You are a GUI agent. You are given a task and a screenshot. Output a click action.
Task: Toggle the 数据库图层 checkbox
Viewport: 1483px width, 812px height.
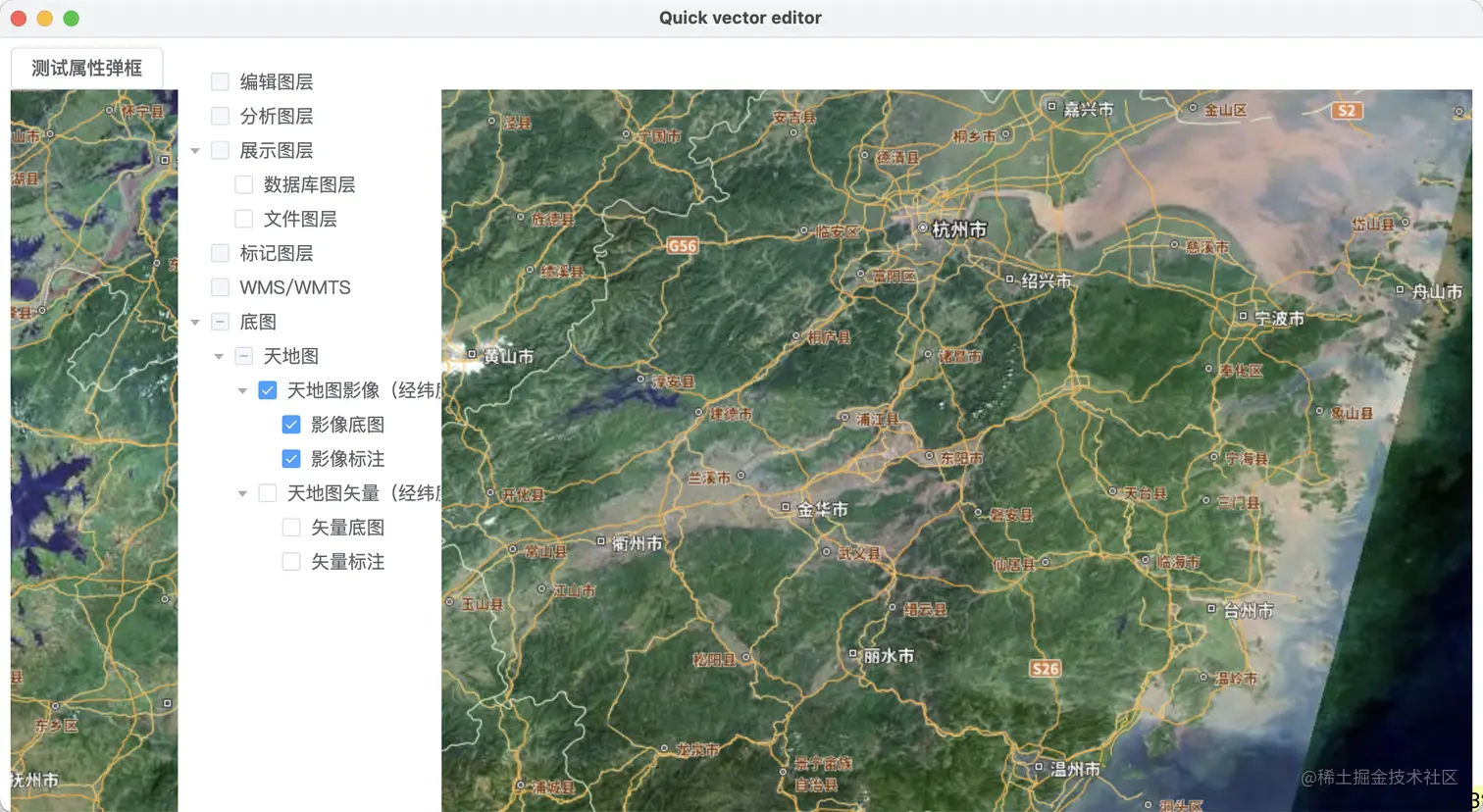point(244,184)
